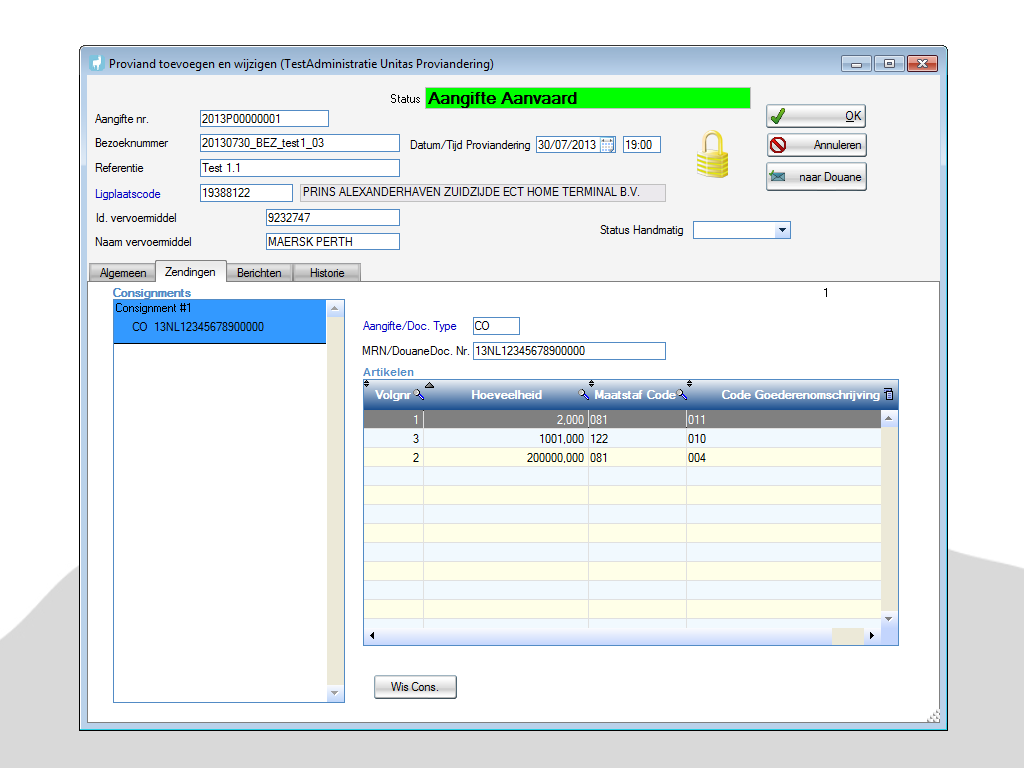This screenshot has height=768, width=1024.
Task: Click the magnifier icon in the Hoeveelheid column header
Action: 583,394
